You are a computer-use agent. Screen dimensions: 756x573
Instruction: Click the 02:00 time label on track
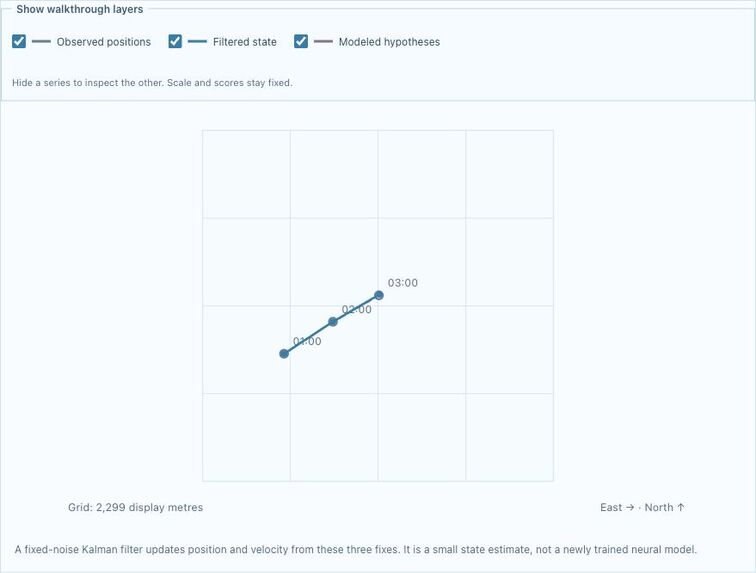tap(356, 309)
